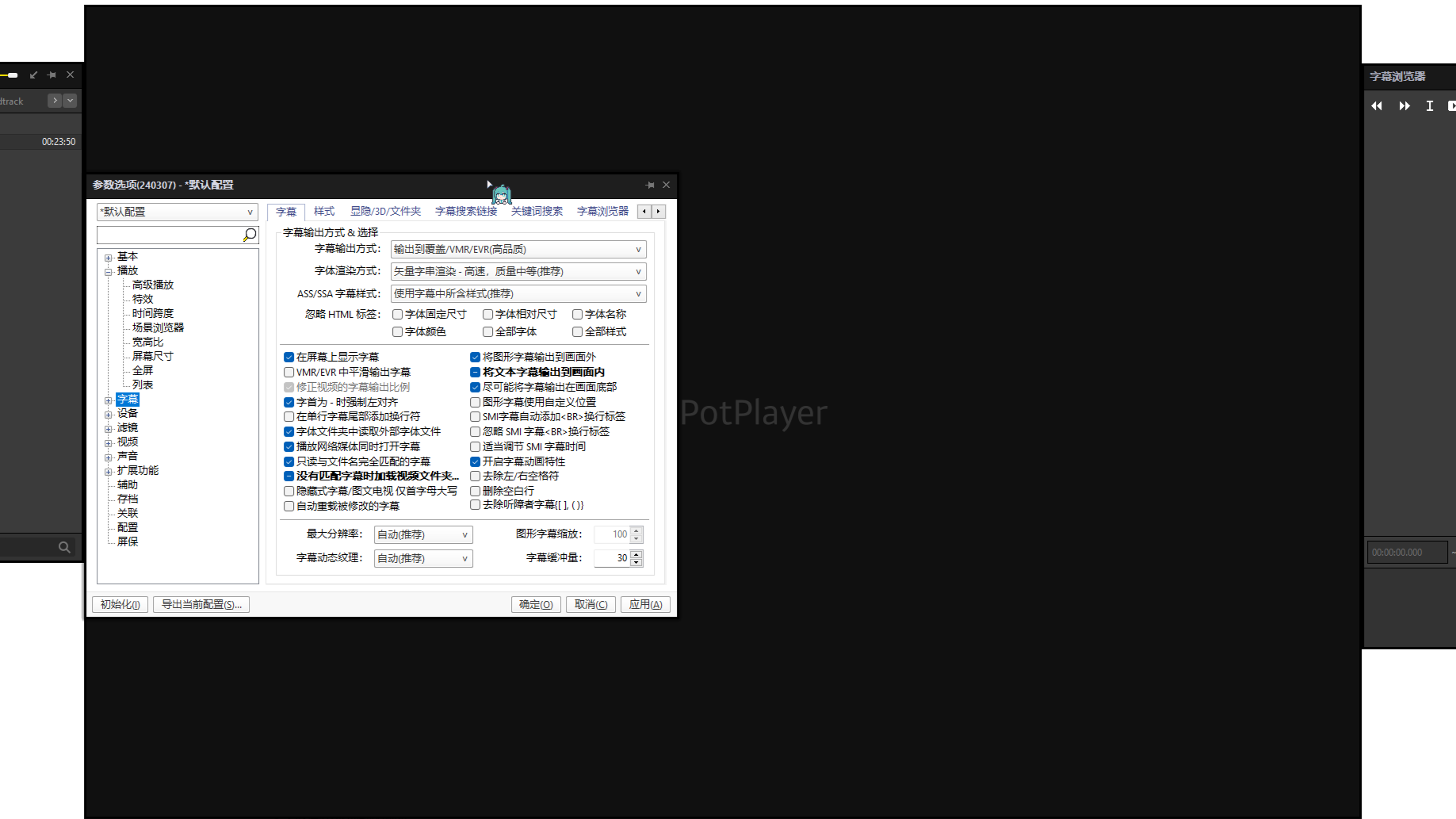The image size is (1456, 819).
Task: Open the 字幕输出方式 dropdown
Action: click(518, 249)
